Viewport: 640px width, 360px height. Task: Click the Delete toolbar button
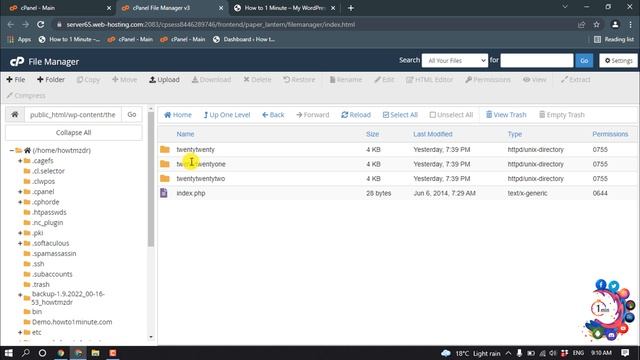point(257,80)
